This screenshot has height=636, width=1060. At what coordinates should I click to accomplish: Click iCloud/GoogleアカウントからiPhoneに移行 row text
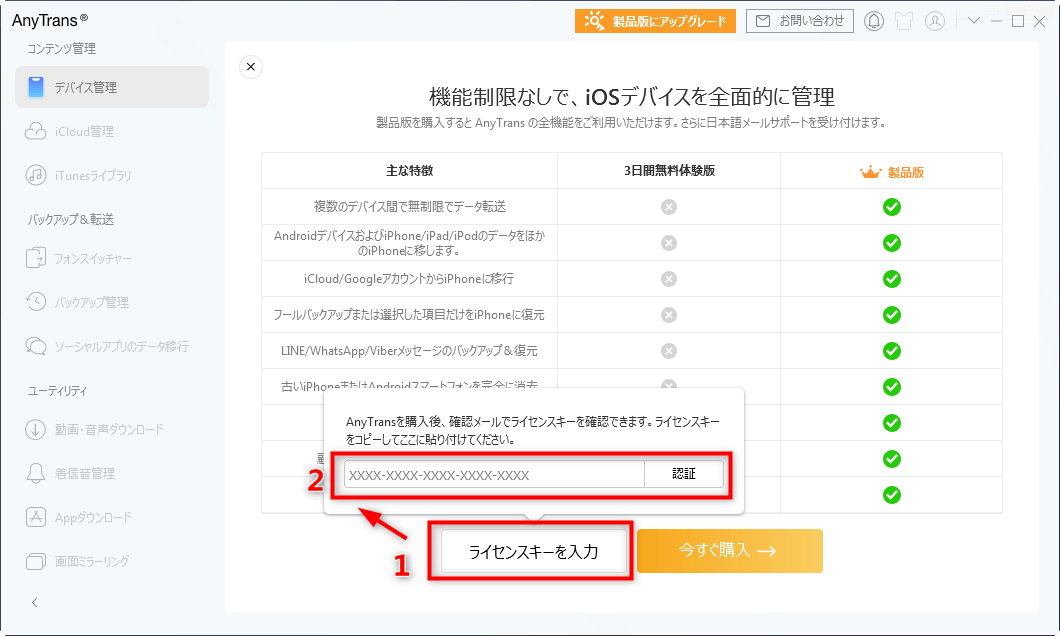click(x=409, y=278)
